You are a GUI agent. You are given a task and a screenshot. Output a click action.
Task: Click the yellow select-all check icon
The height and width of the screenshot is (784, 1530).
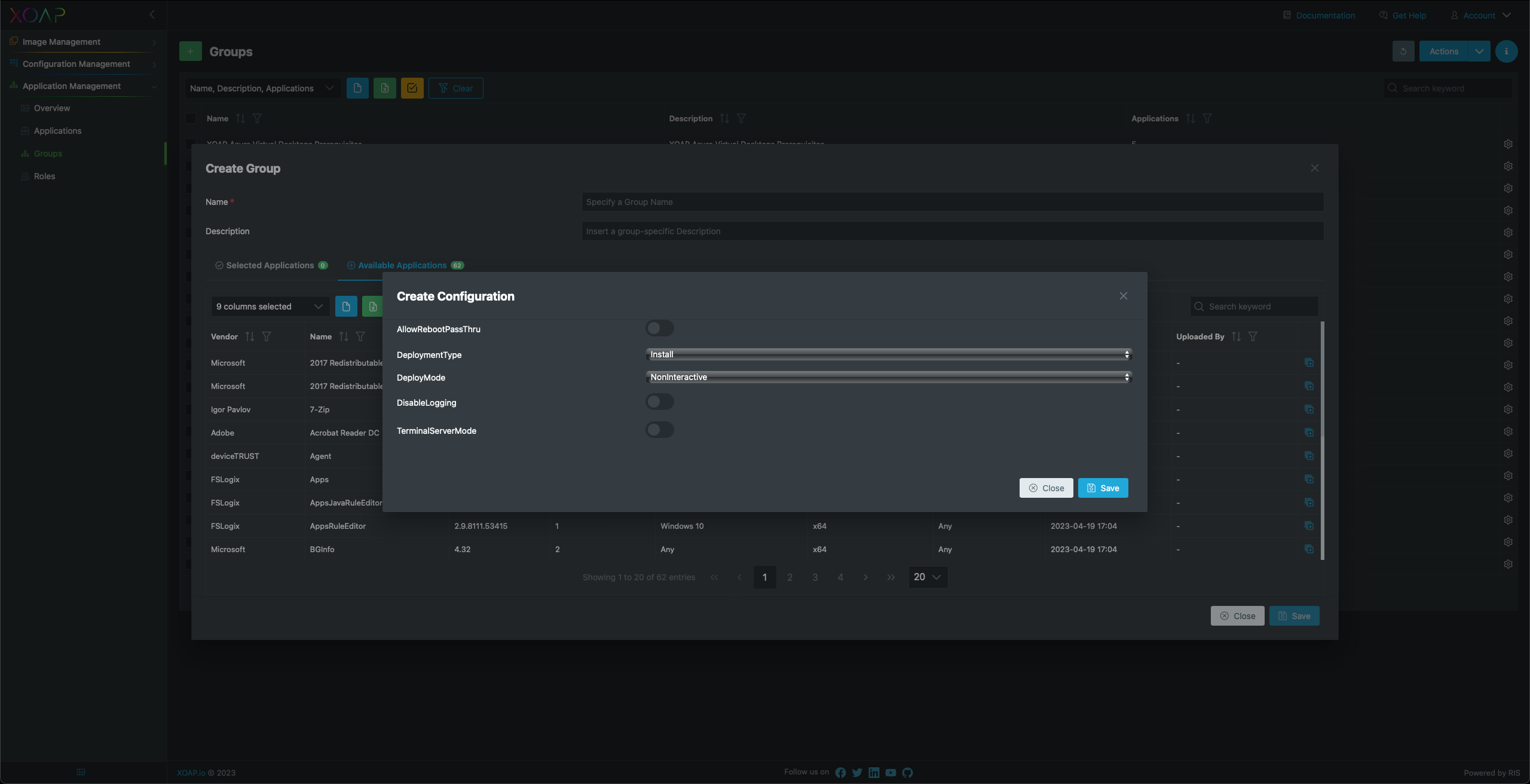(x=412, y=88)
